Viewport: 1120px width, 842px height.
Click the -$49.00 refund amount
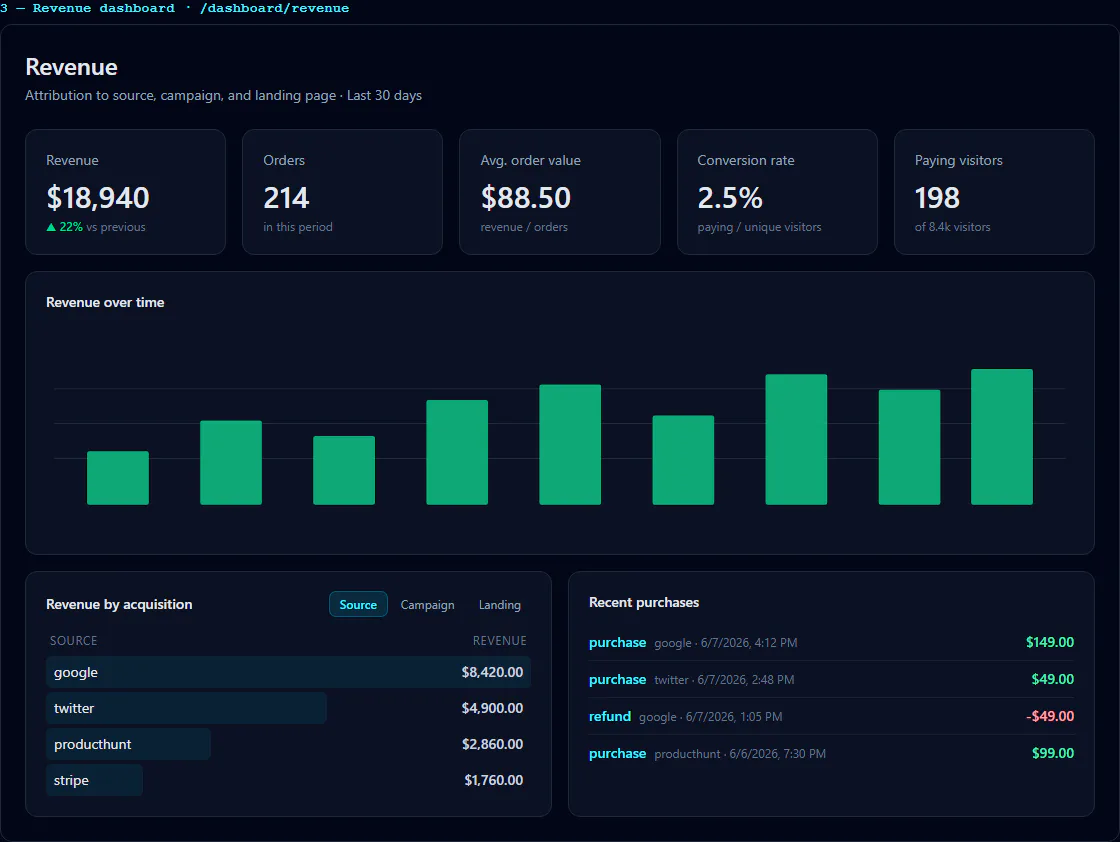(x=1049, y=716)
